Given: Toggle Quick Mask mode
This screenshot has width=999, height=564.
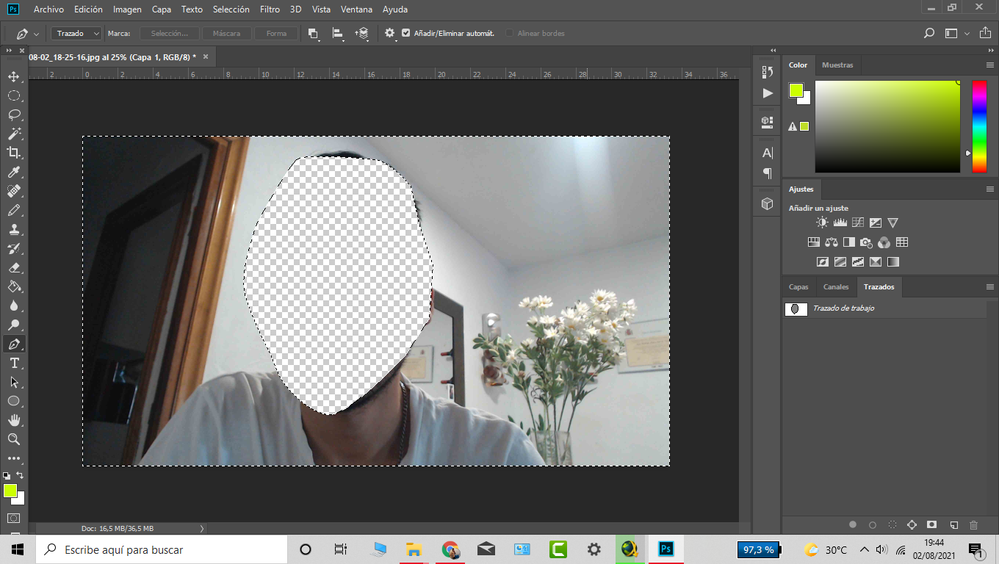Looking at the screenshot, I should 14,519.
